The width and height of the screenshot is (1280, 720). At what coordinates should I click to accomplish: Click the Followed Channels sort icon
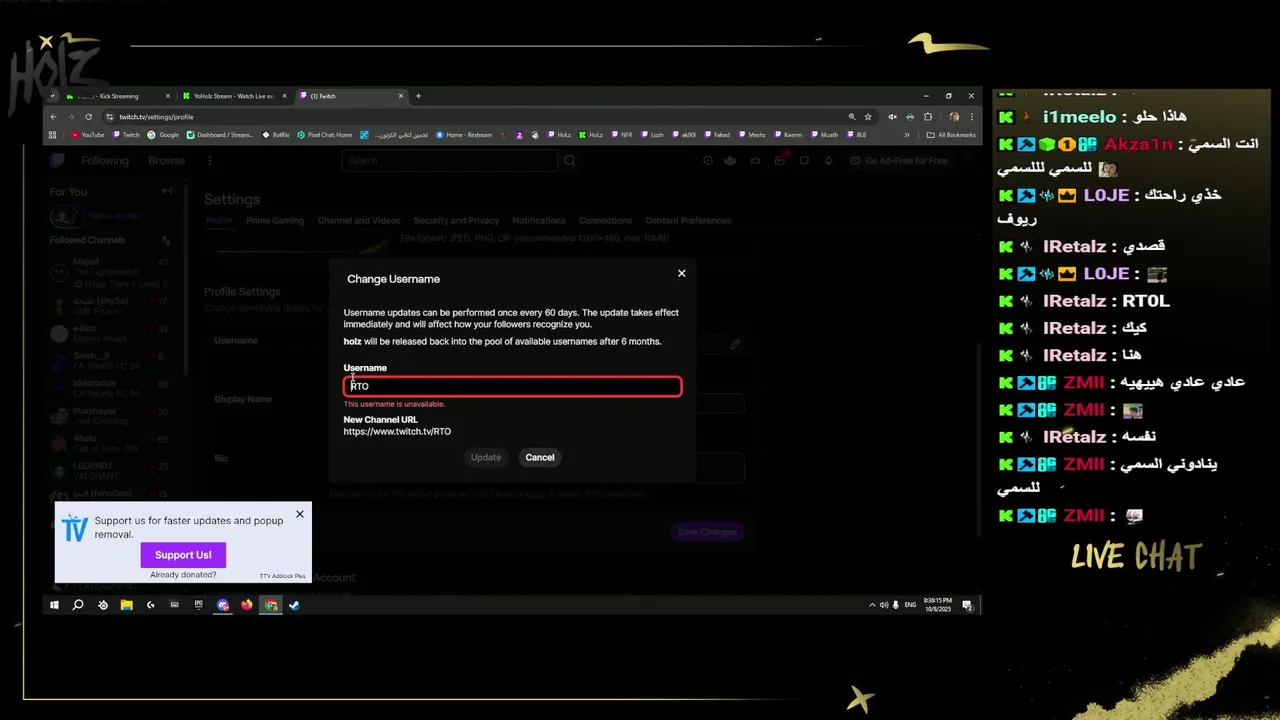(166, 240)
